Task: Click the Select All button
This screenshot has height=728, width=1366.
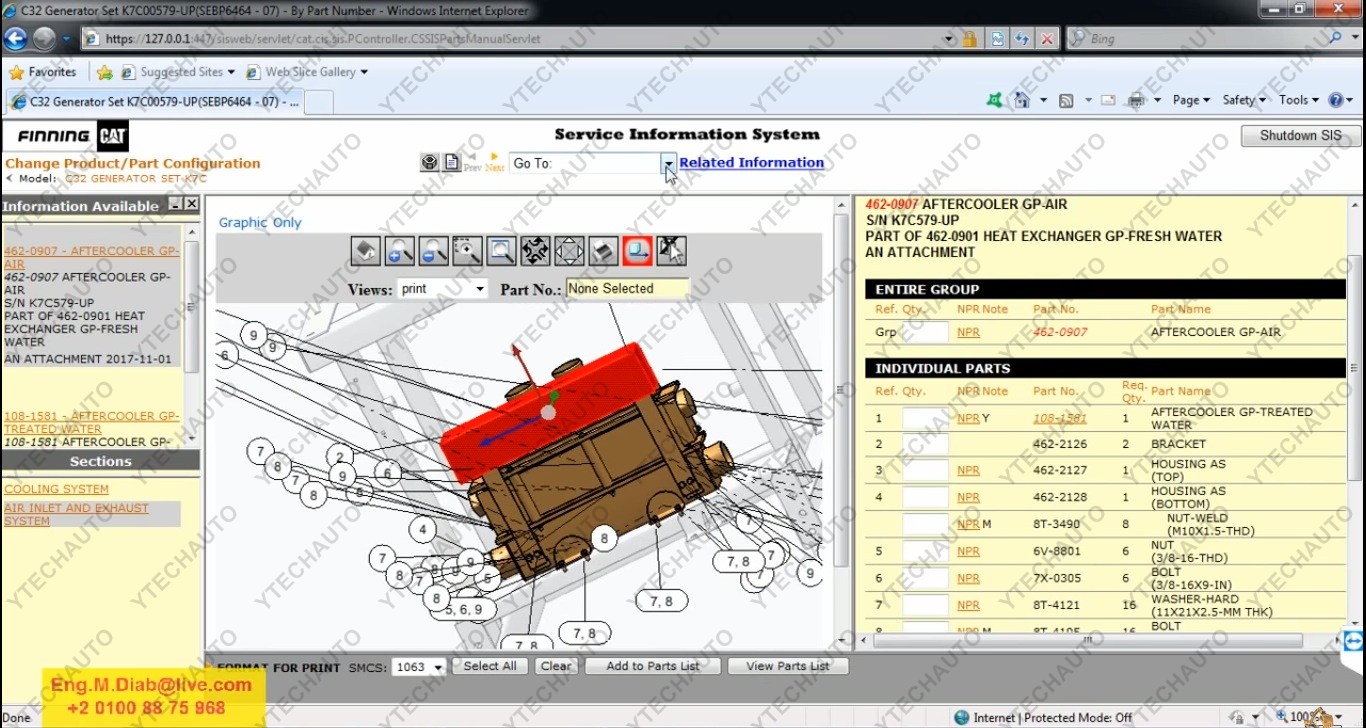Action: [490, 666]
